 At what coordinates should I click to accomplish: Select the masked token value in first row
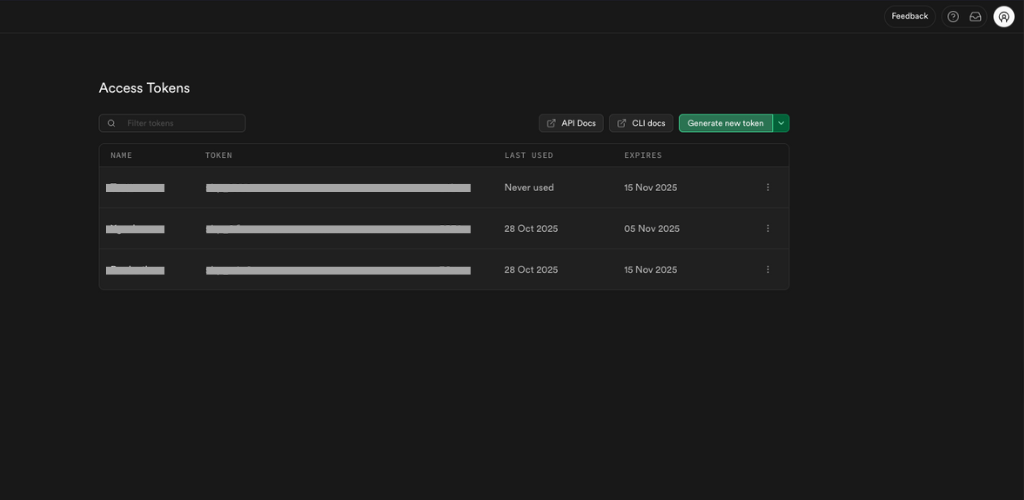338,187
